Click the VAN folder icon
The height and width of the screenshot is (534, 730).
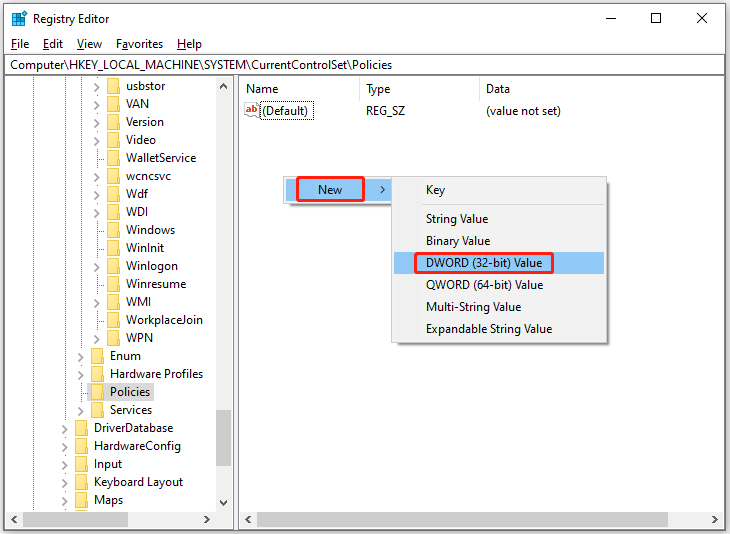(114, 104)
